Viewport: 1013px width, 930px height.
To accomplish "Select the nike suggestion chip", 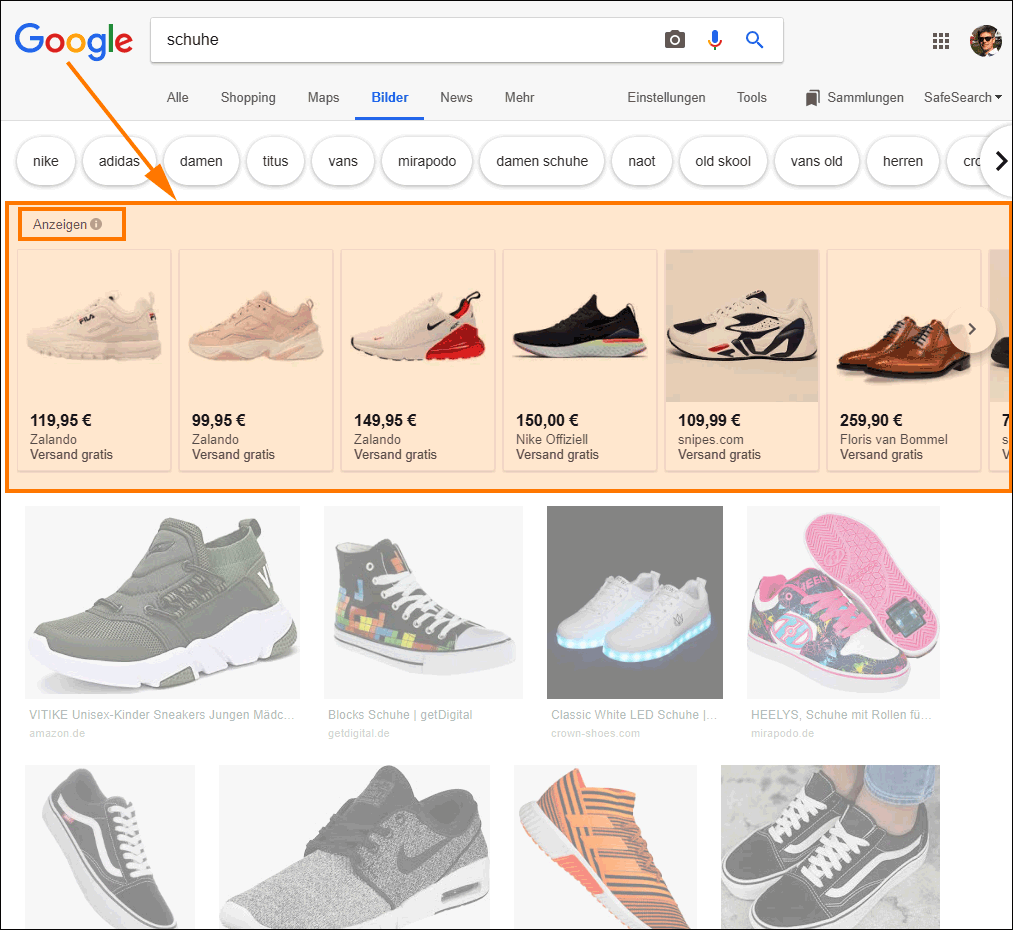I will pyautogui.click(x=46, y=161).
